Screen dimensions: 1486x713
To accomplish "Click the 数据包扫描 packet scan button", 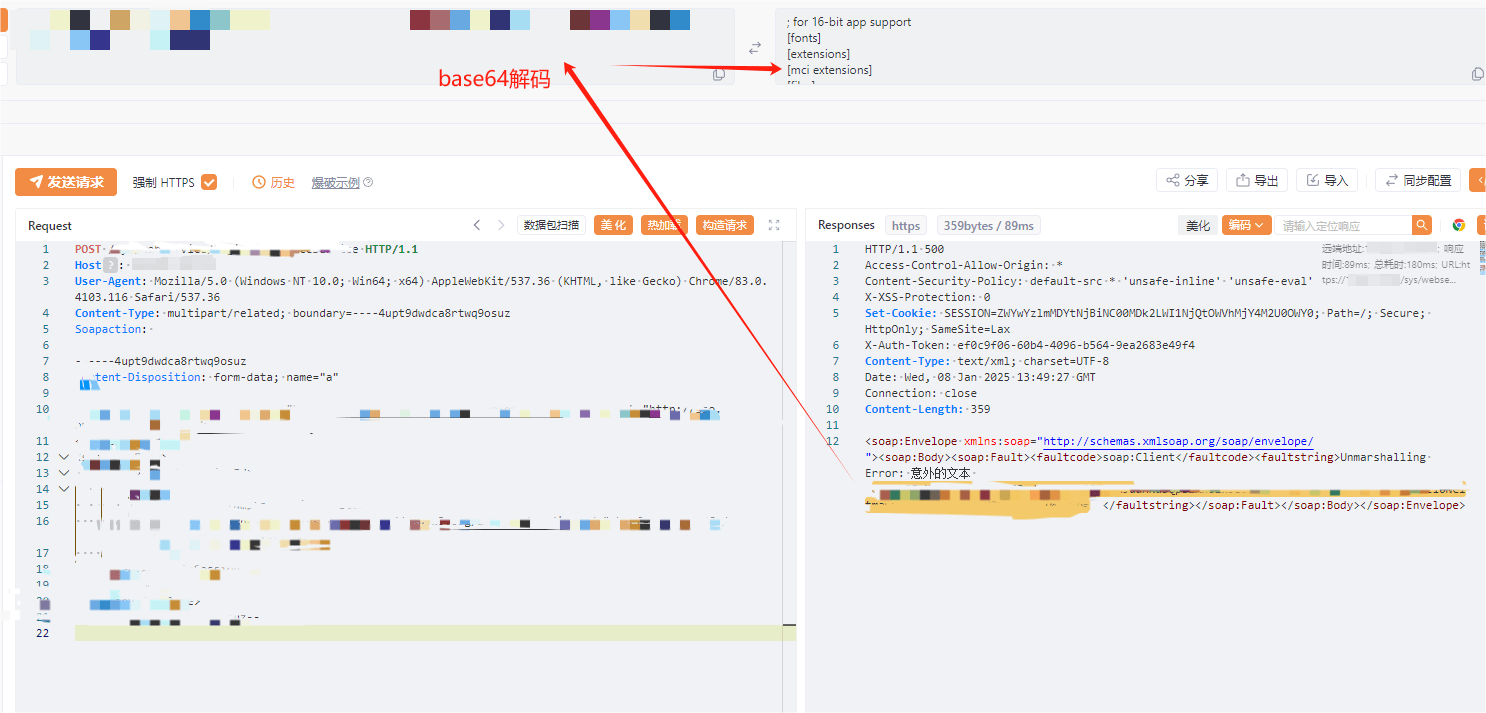I will pyautogui.click(x=551, y=225).
